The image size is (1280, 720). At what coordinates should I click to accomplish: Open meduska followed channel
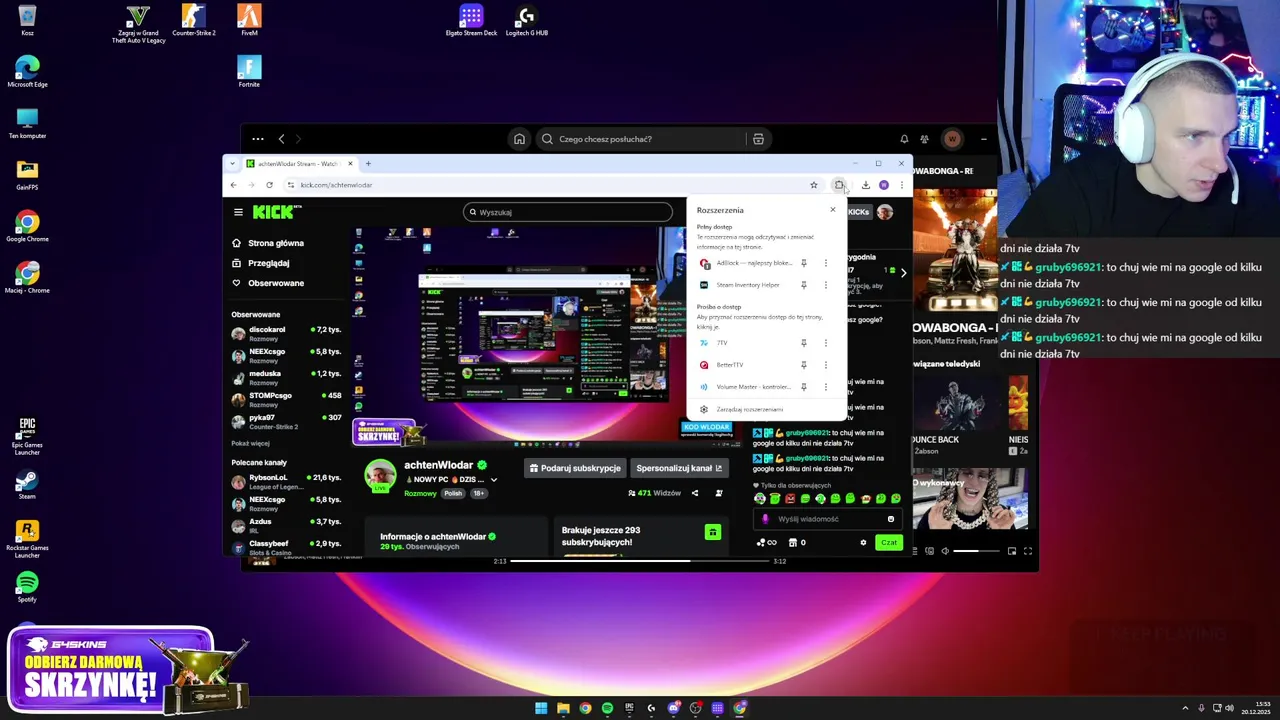[286, 377]
